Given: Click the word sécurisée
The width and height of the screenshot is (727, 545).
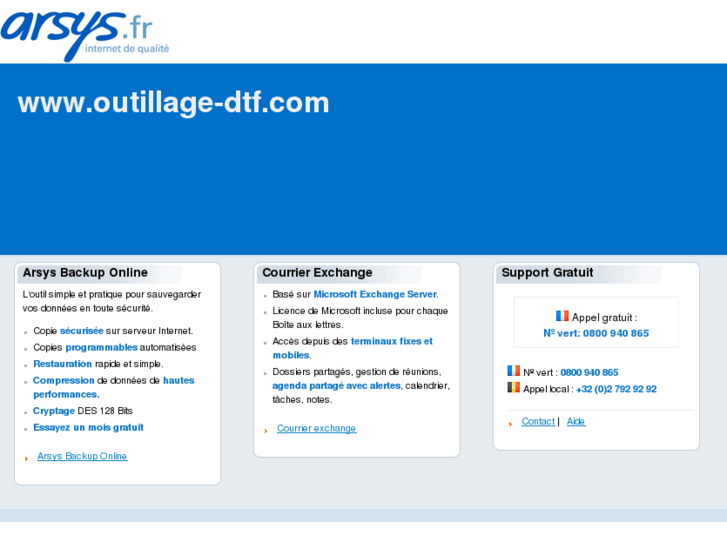Looking at the screenshot, I should pos(82,331).
